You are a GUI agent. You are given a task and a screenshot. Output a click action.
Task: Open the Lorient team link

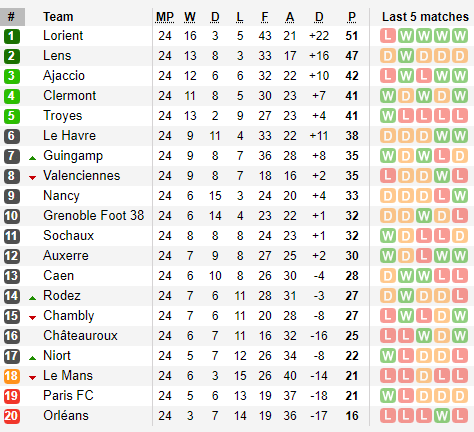coord(63,36)
